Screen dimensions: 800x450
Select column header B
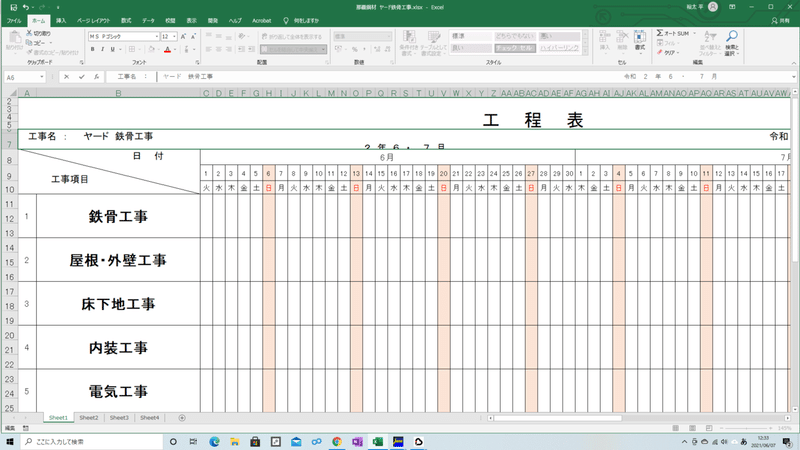coord(118,93)
